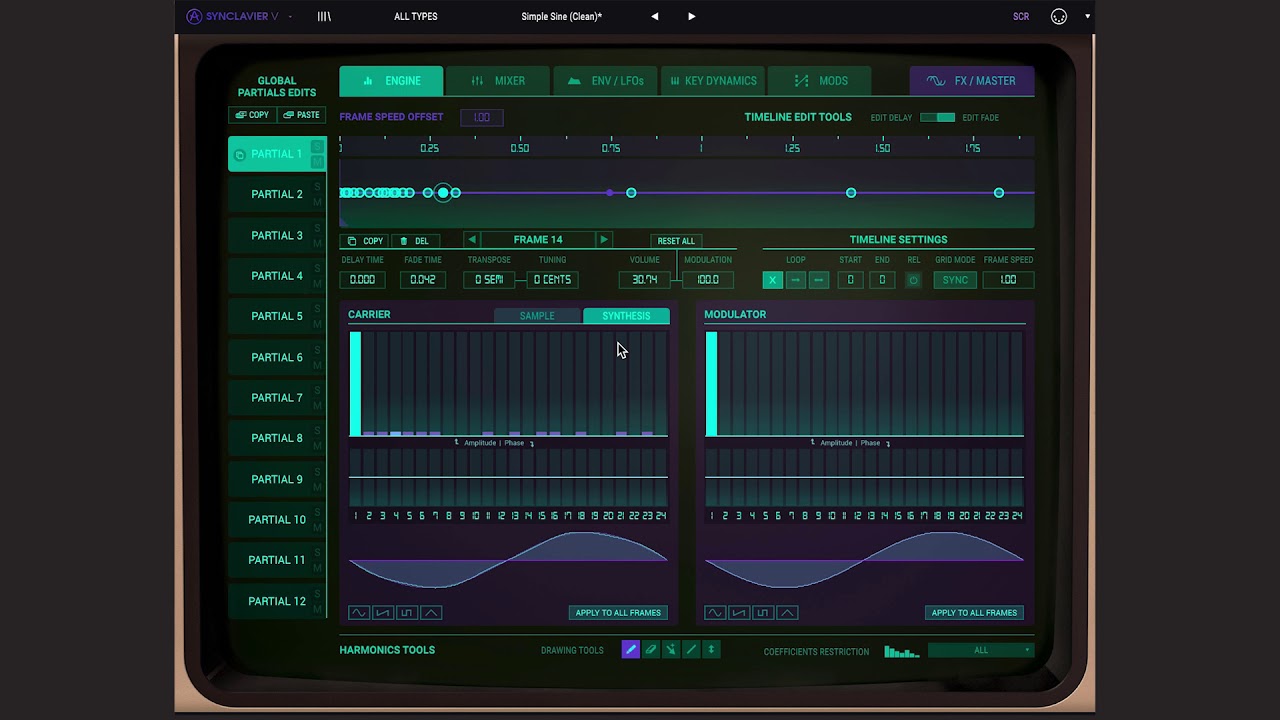Toggle the Edit Delay / Edit Fade switch
Screen dimensions: 1280x720
coord(937,118)
